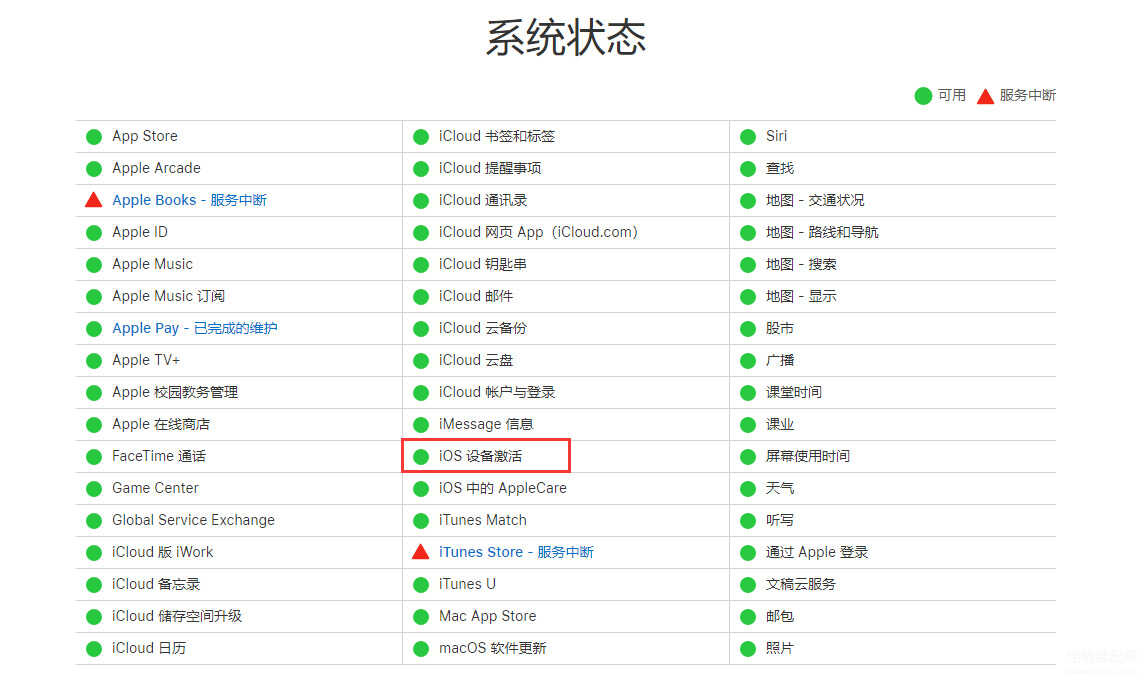Click green status dot beside iMessage 信息

[x=421, y=424]
